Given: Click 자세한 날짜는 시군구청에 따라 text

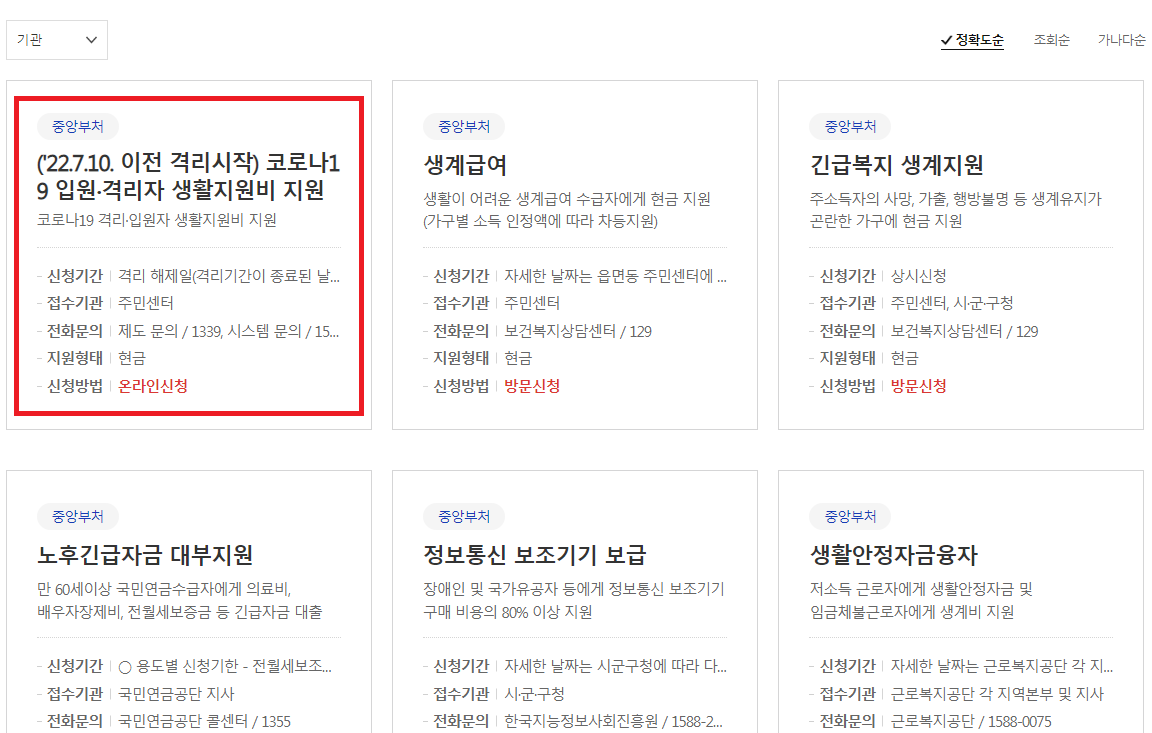Looking at the screenshot, I should [615, 666].
